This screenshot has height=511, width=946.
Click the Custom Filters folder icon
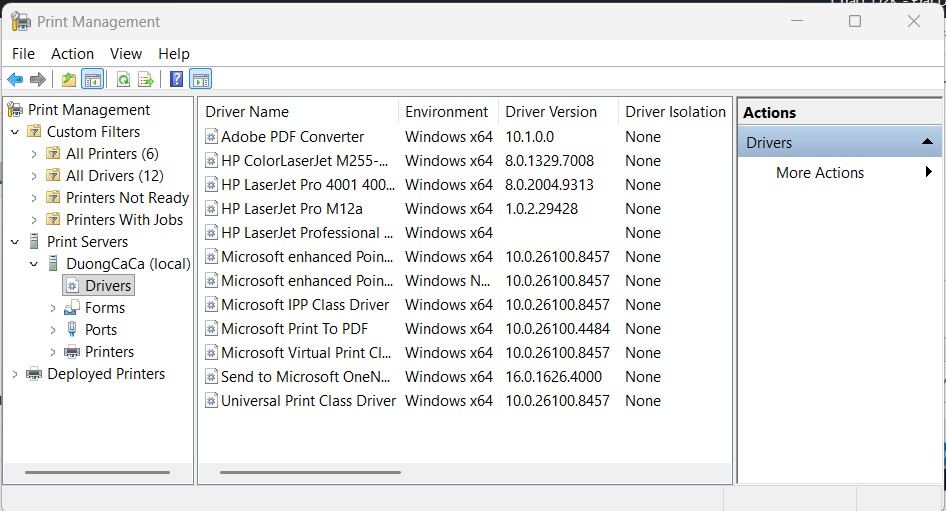point(34,132)
